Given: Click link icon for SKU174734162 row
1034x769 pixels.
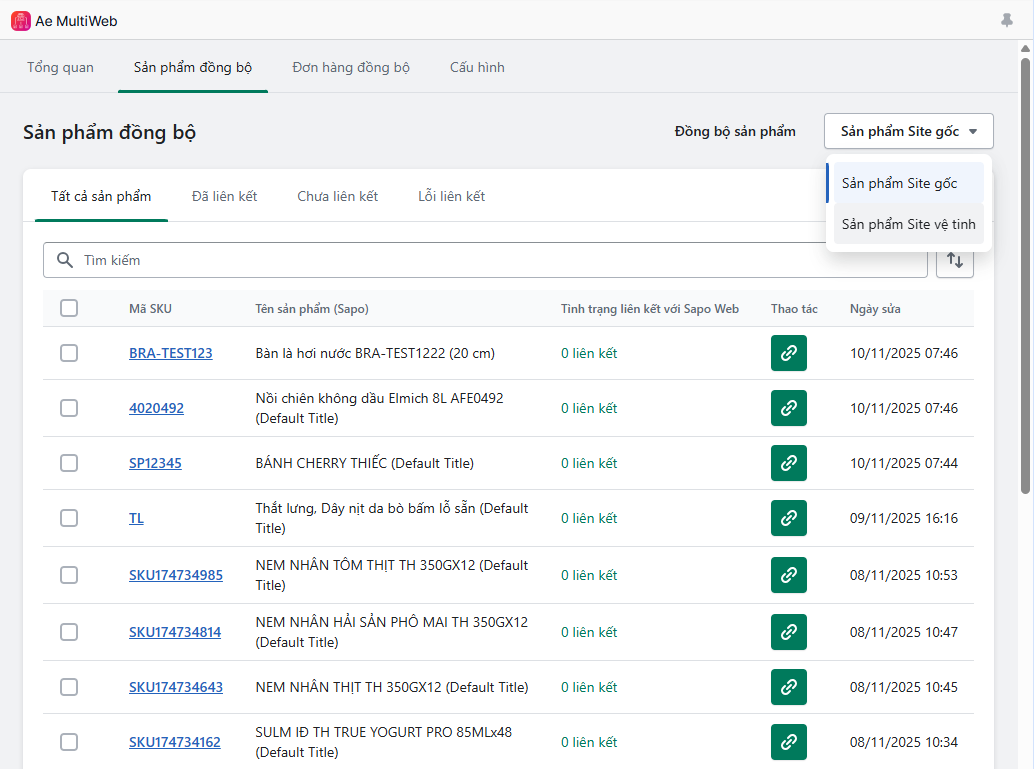Looking at the screenshot, I should pyautogui.click(x=788, y=742).
